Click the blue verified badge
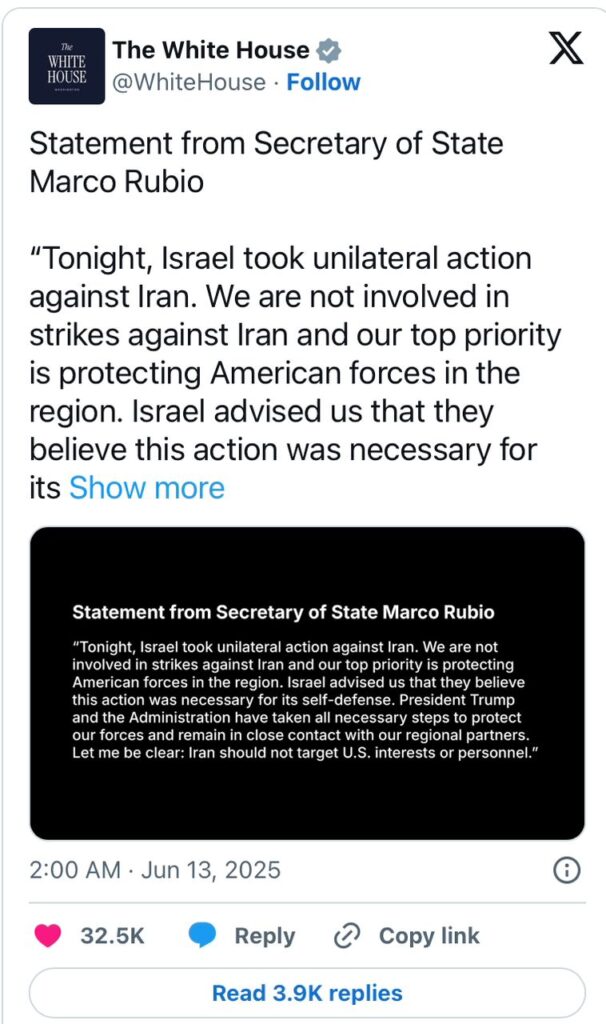This screenshot has height=1024, width=606. tap(328, 50)
